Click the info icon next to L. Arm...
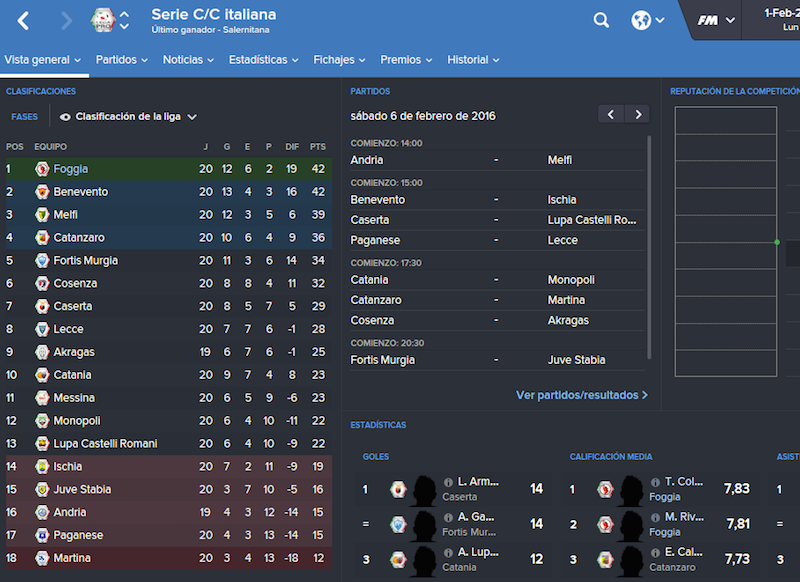Image resolution: width=800 pixels, height=582 pixels. (448, 482)
